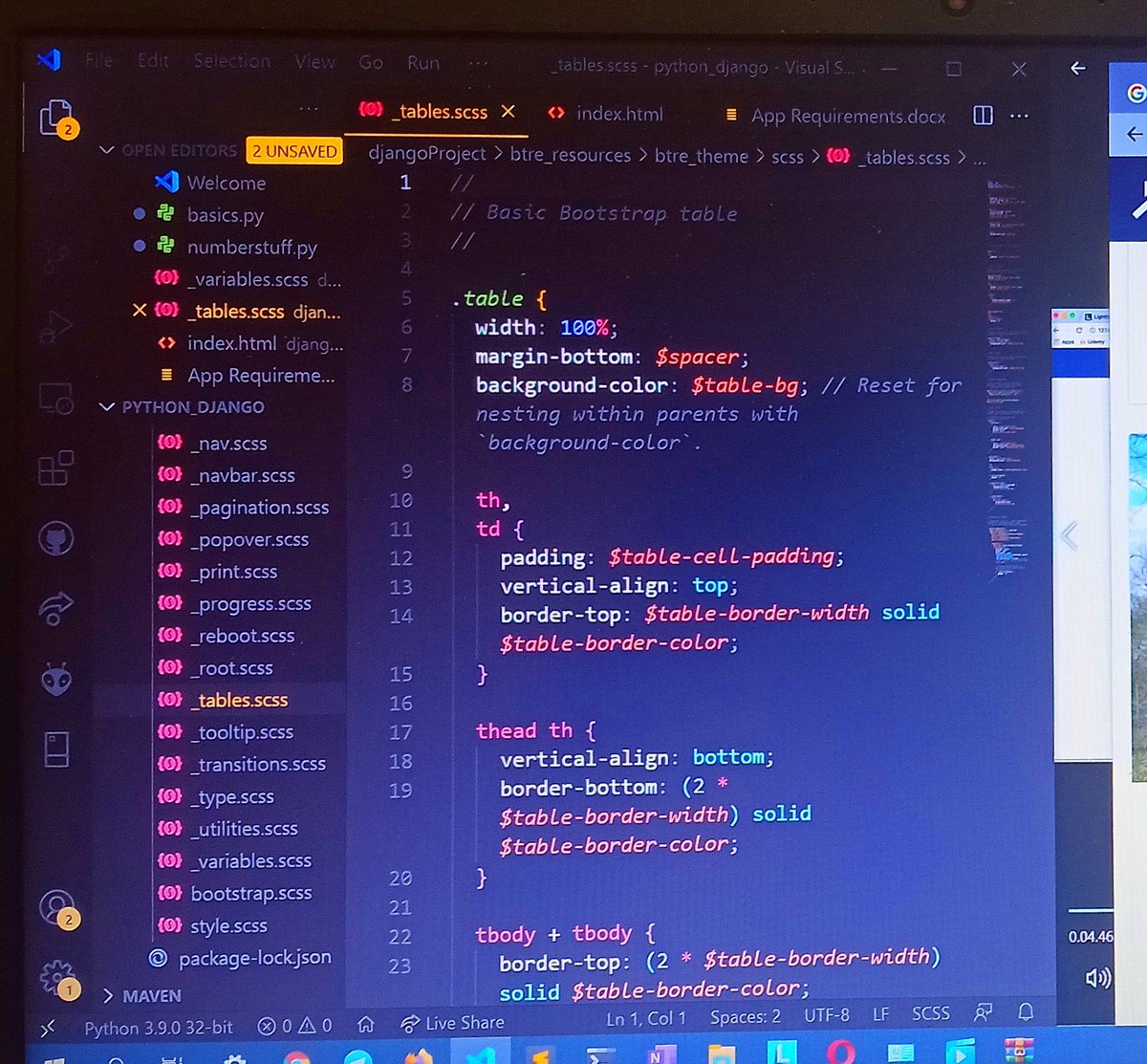Screen dimensions: 1147x1064
Task: Open the GitHub view in activity bar
Action: coord(55,538)
